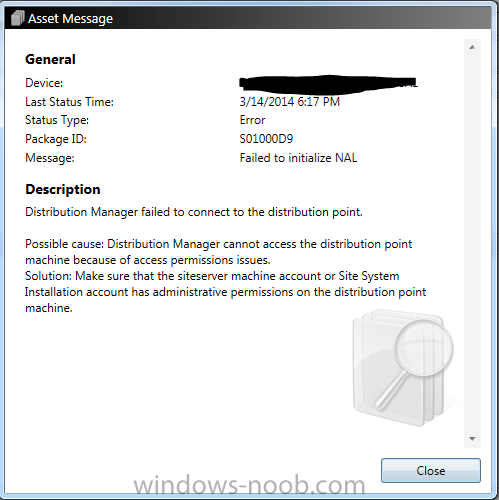Click the 'Possible cause' paragraph text
Screen dimensions: 499x500
tap(219, 252)
